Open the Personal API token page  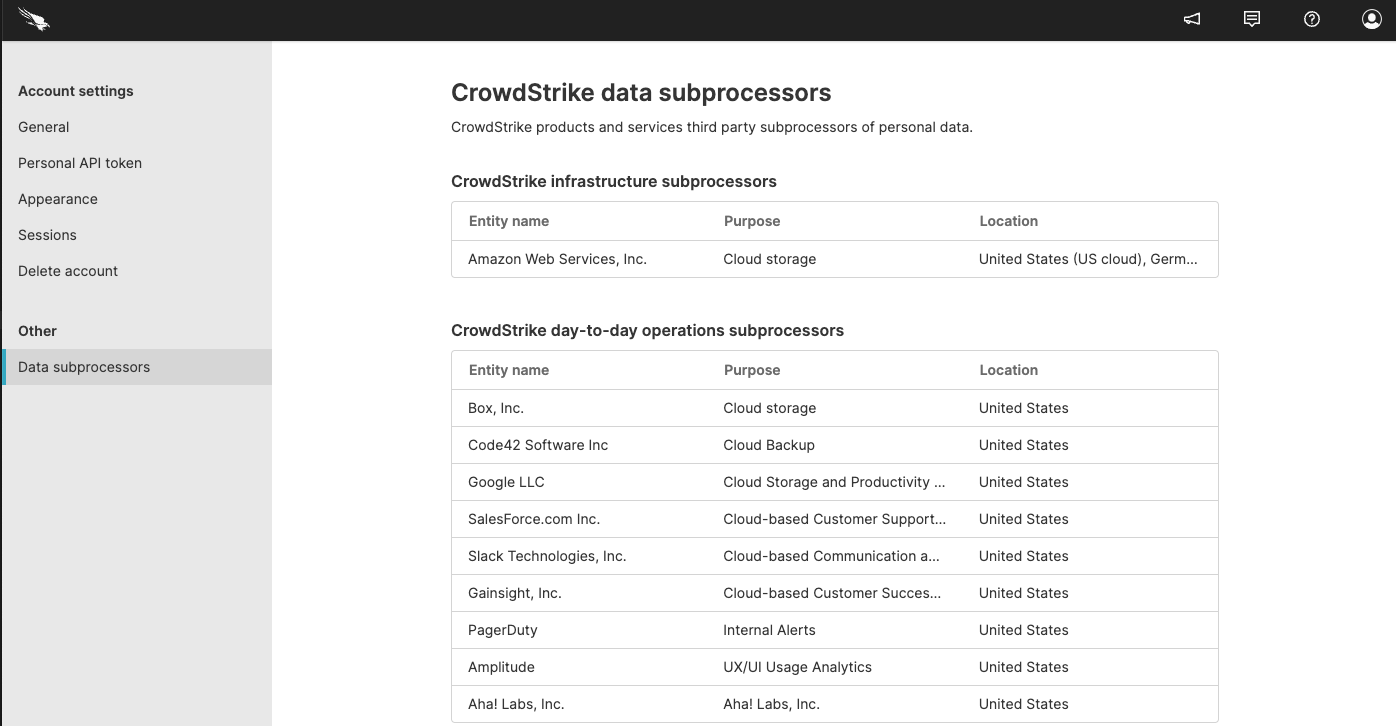[x=80, y=163]
